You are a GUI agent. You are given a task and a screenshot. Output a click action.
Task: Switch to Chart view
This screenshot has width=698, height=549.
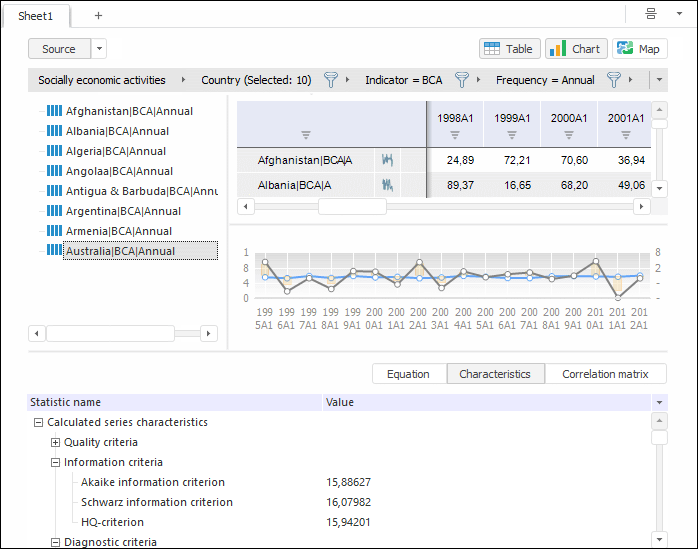[576, 49]
